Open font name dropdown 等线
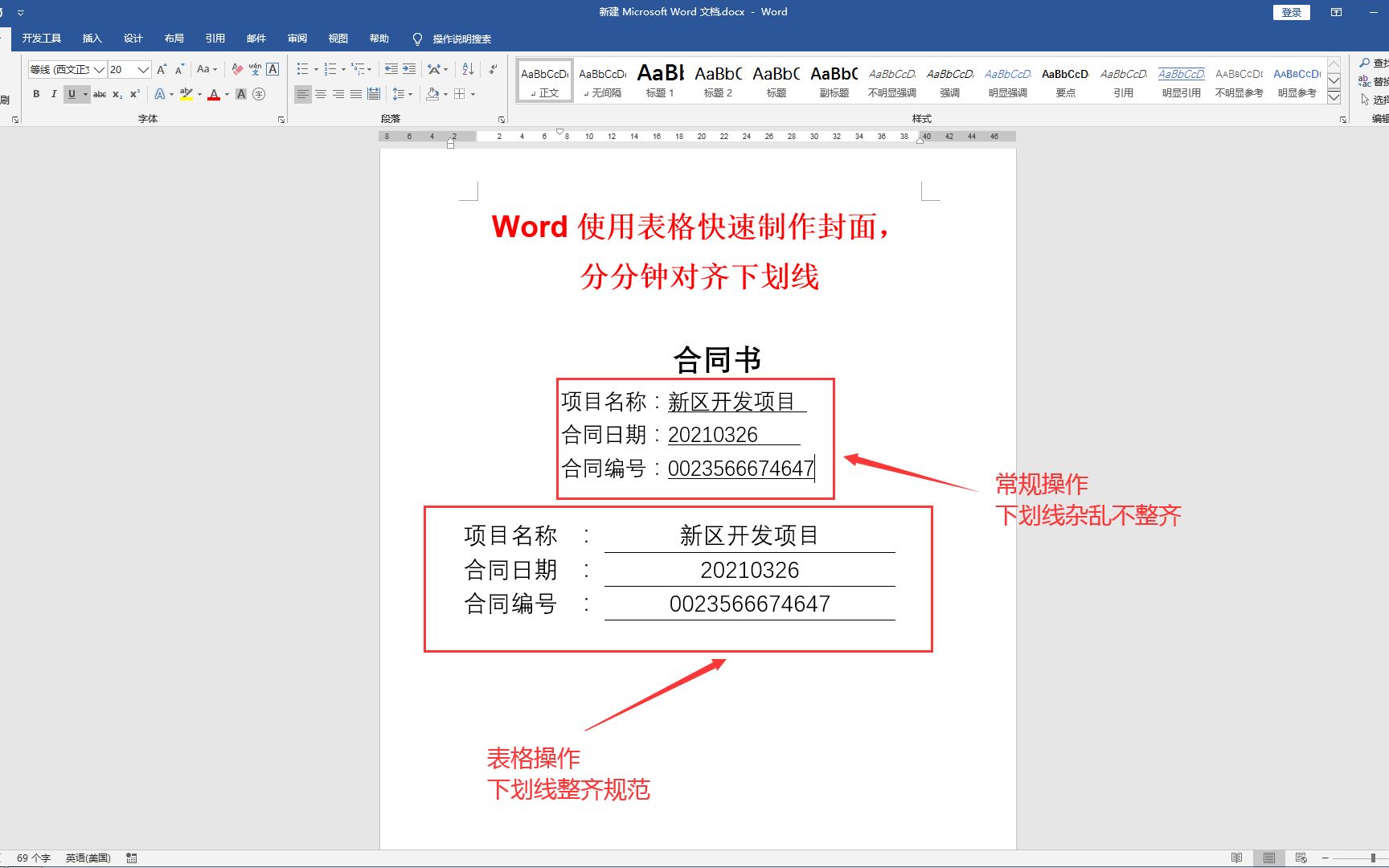This screenshot has width=1389, height=868. point(100,70)
